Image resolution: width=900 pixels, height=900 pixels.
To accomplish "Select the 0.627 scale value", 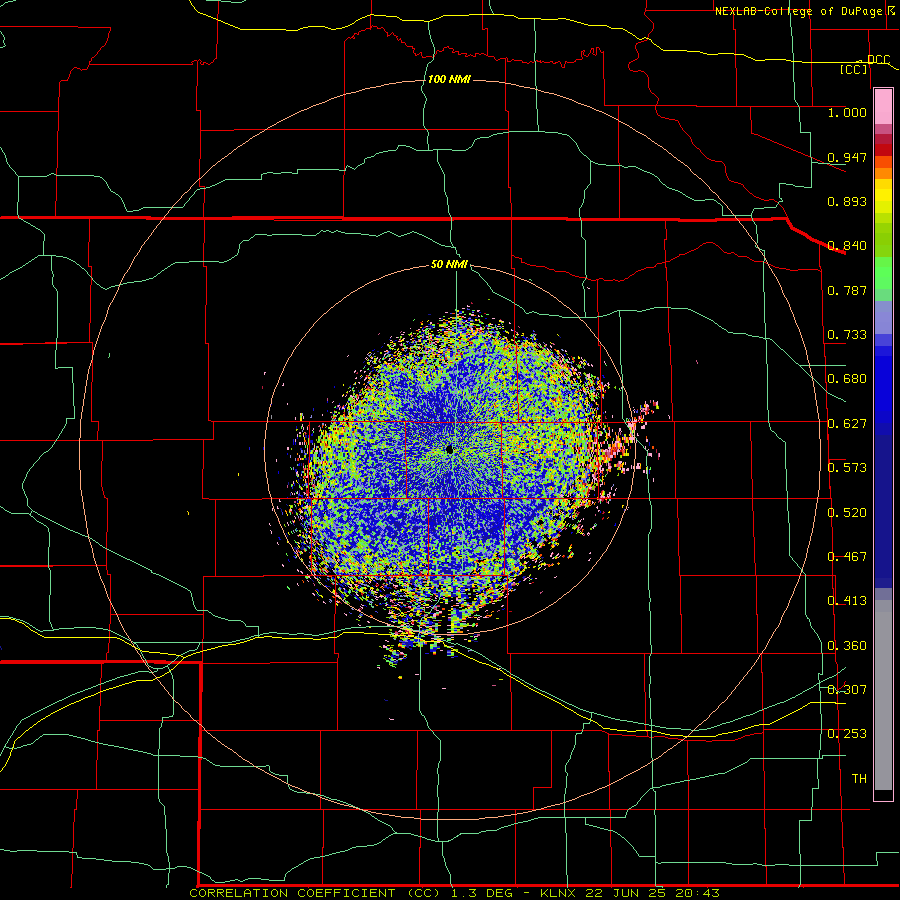I will point(847,424).
